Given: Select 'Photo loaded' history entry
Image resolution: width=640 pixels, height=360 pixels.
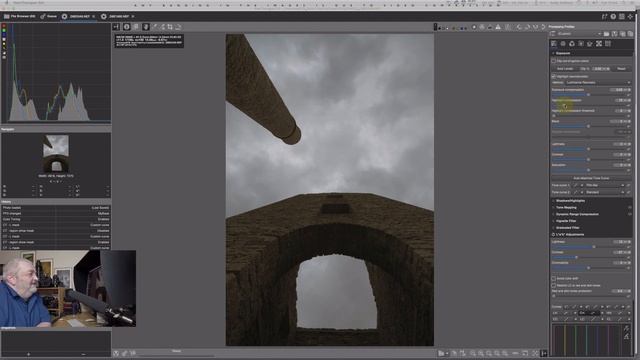Looking at the screenshot, I should 56,208.
